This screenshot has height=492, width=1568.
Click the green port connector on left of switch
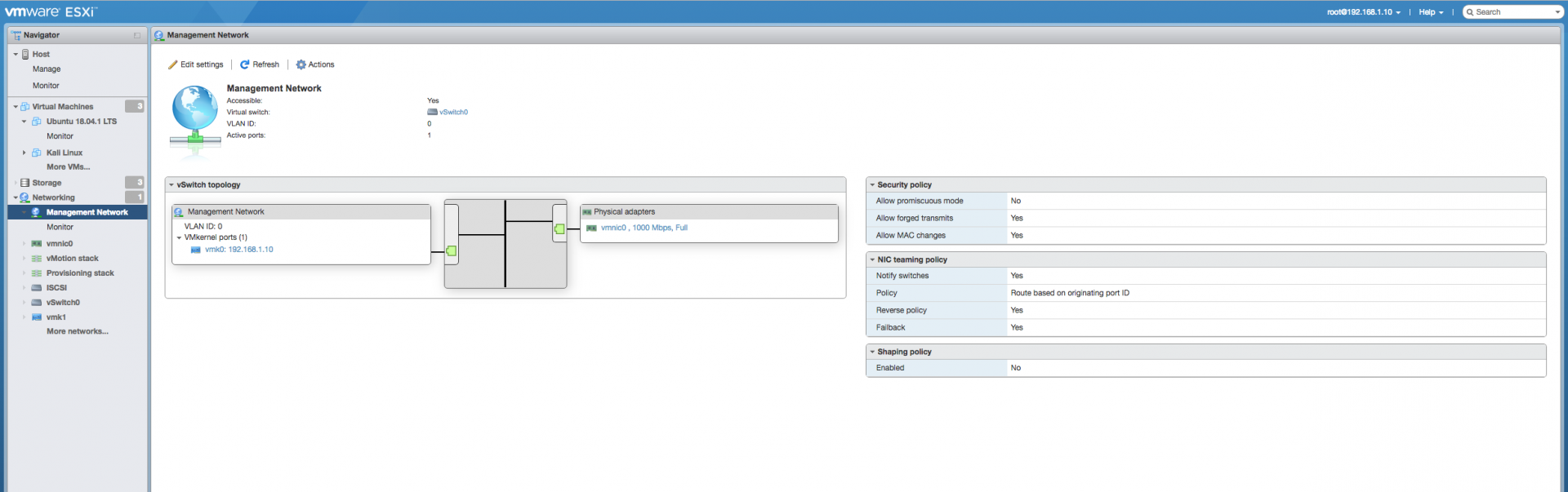(452, 250)
